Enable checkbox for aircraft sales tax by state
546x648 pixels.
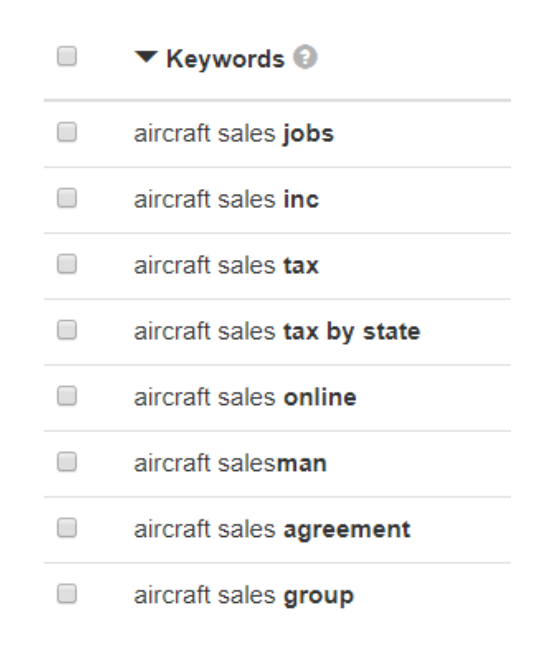pyautogui.click(x=67, y=330)
